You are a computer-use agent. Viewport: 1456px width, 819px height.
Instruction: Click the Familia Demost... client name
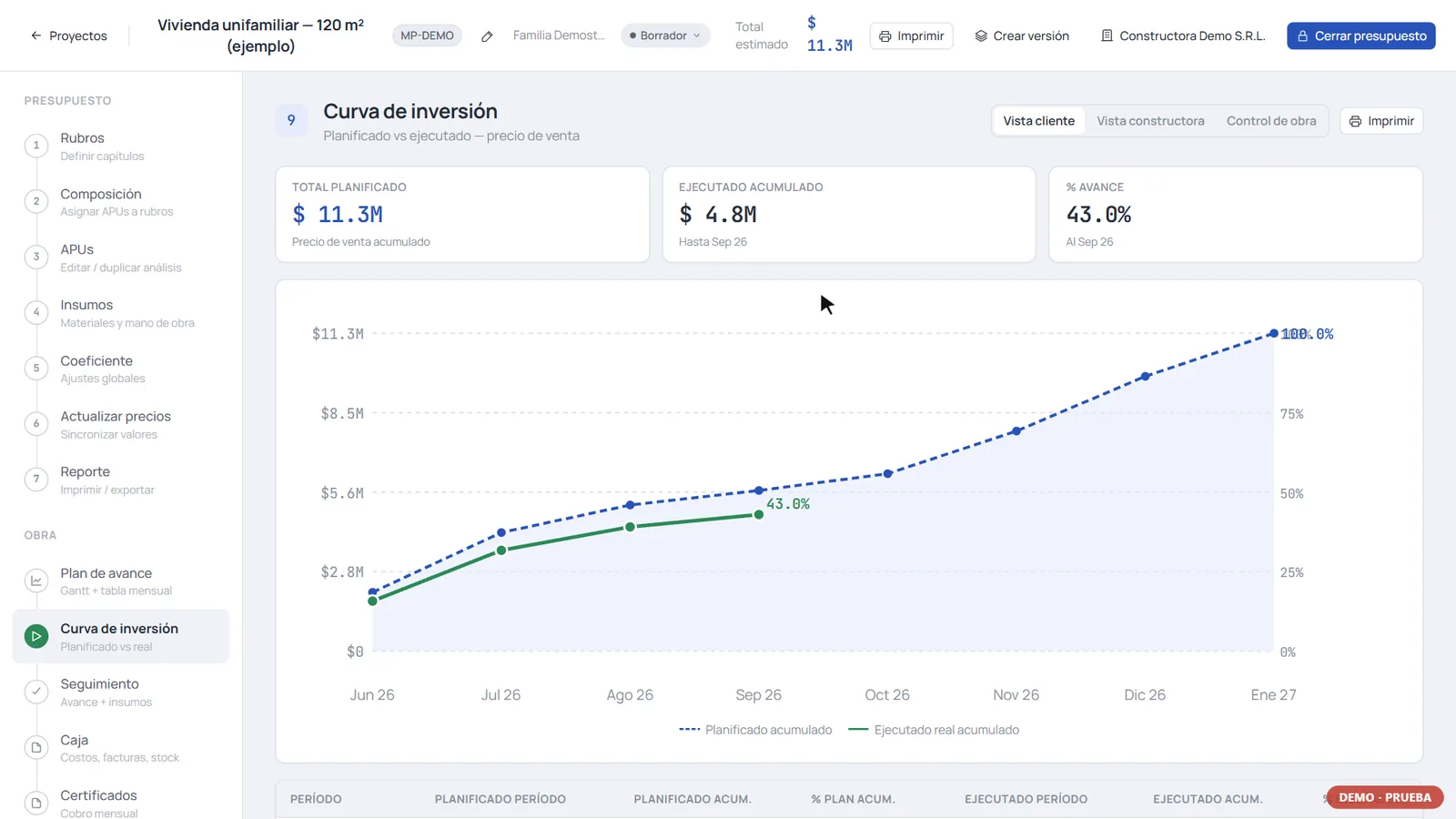(558, 35)
